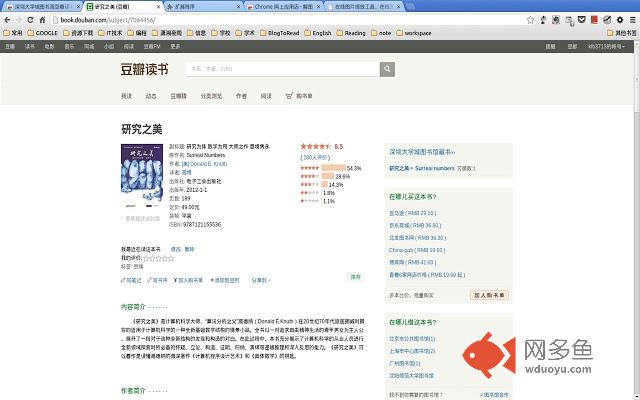This screenshot has height=400, width=640.
Task: Switch to the Chrome 网上应用店 tab
Action: point(283,7)
